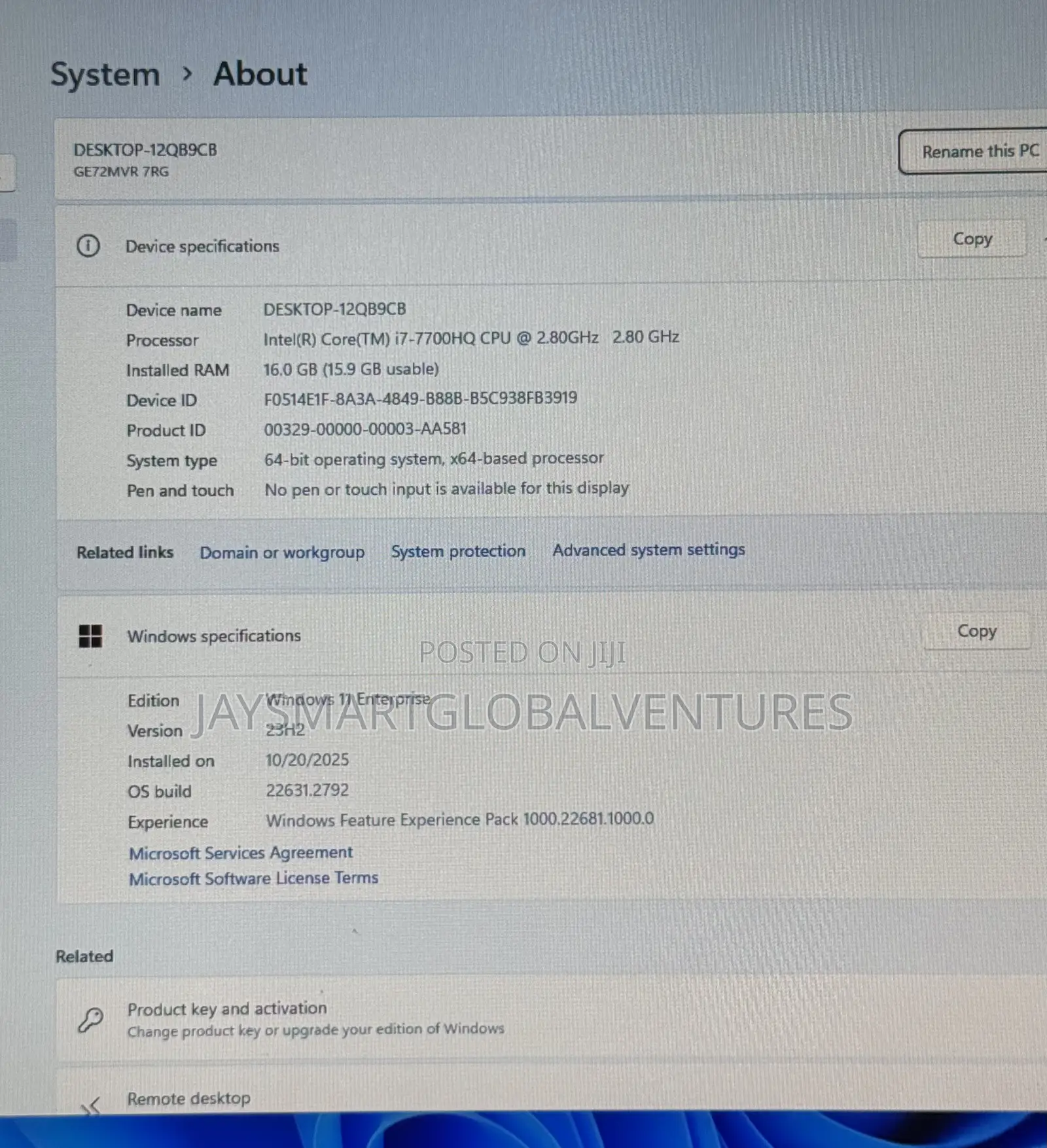This screenshot has width=1047, height=1148.
Task: Select the 64-bit operating system text
Action: tap(434, 459)
